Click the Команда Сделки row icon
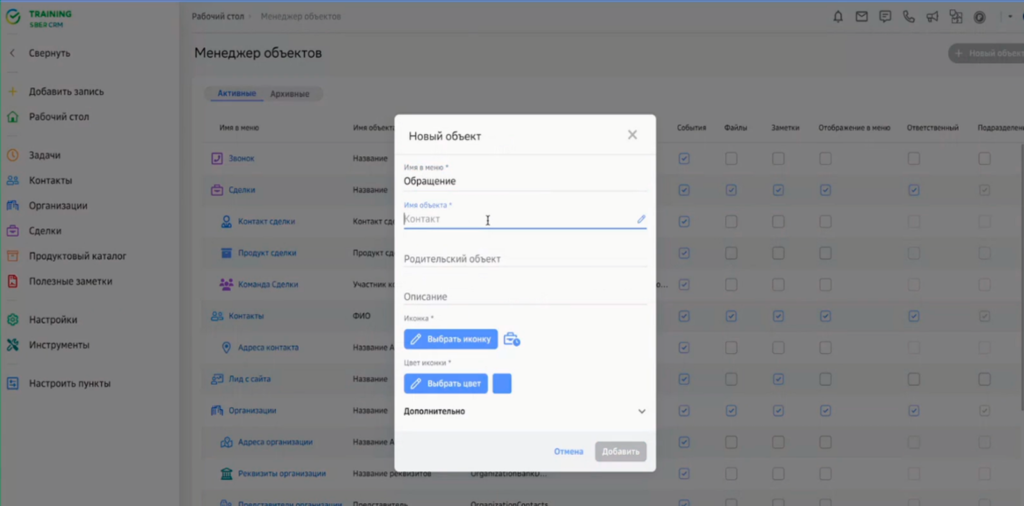1024x506 pixels. tap(227, 285)
